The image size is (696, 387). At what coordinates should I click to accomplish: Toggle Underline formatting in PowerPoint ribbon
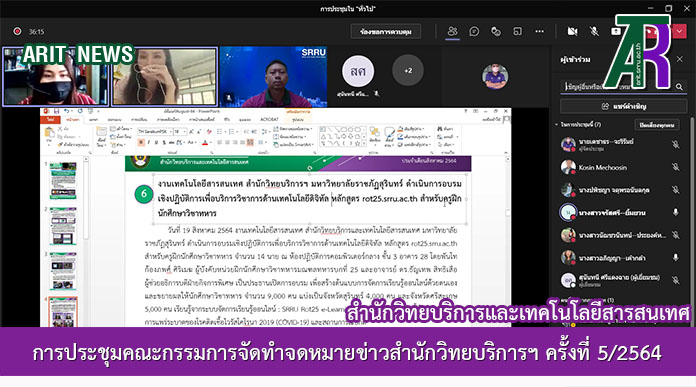[x=156, y=142]
